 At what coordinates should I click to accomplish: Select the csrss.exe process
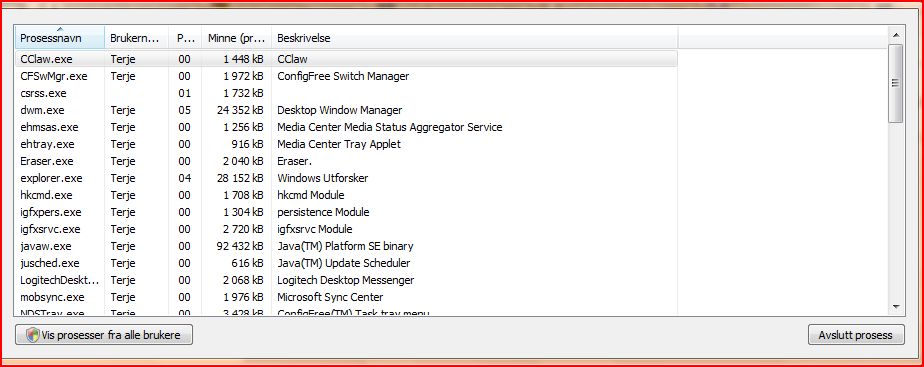346,93
